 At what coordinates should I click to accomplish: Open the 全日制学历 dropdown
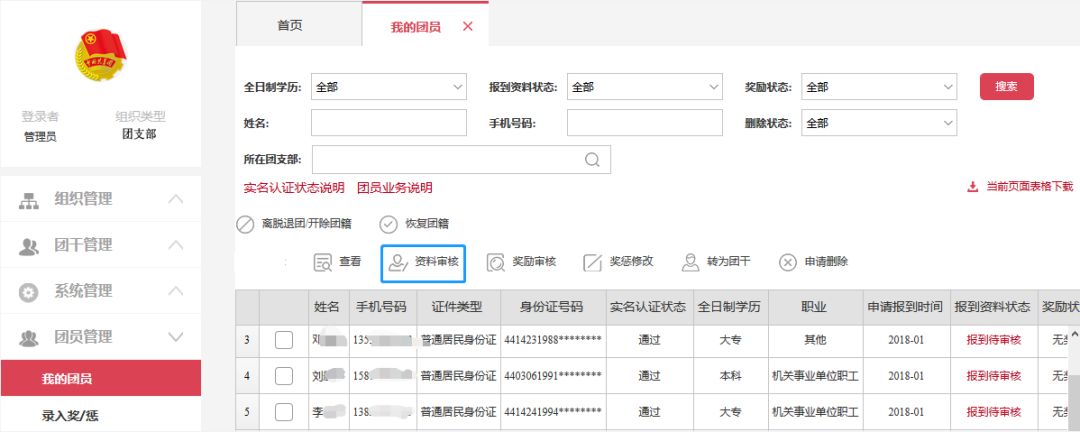388,88
